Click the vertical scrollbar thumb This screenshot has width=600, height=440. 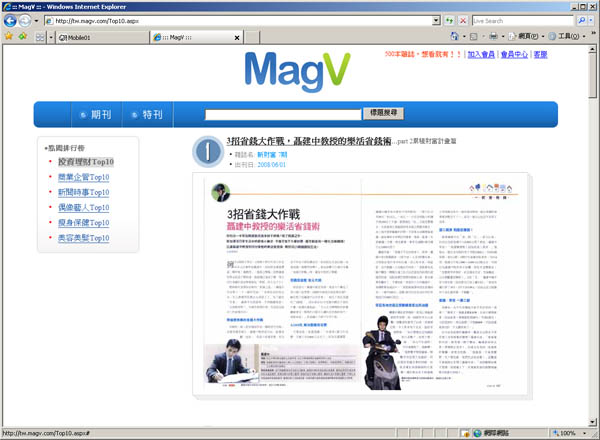(592, 76)
